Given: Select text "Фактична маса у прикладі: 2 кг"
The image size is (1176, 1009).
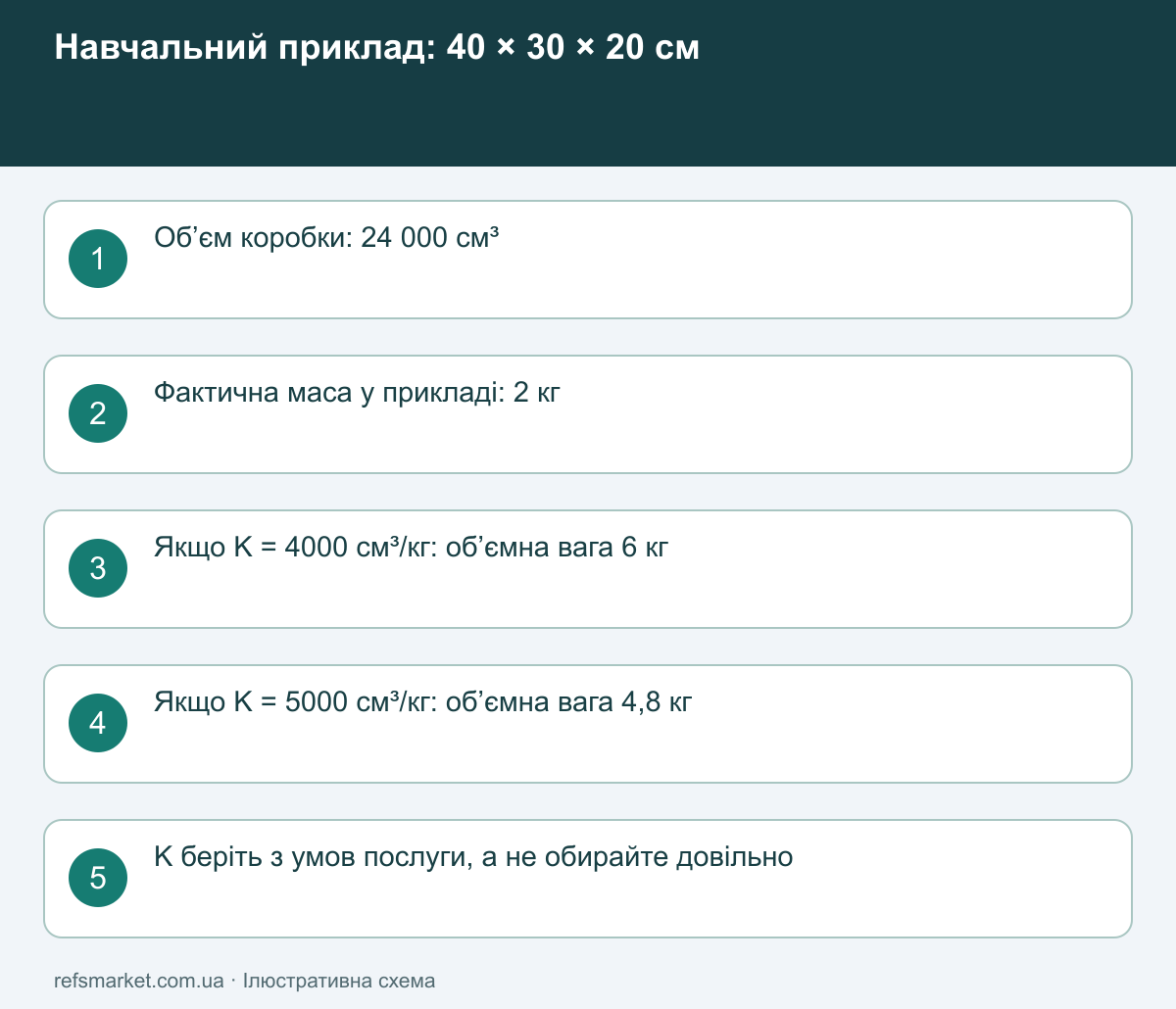Looking at the screenshot, I should click(x=357, y=393).
